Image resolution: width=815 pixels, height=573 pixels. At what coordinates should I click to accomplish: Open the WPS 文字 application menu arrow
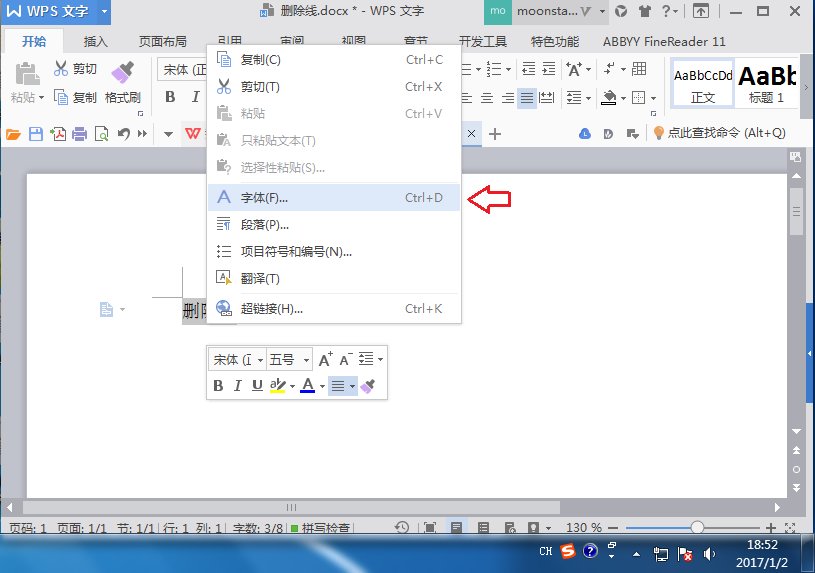pos(104,11)
